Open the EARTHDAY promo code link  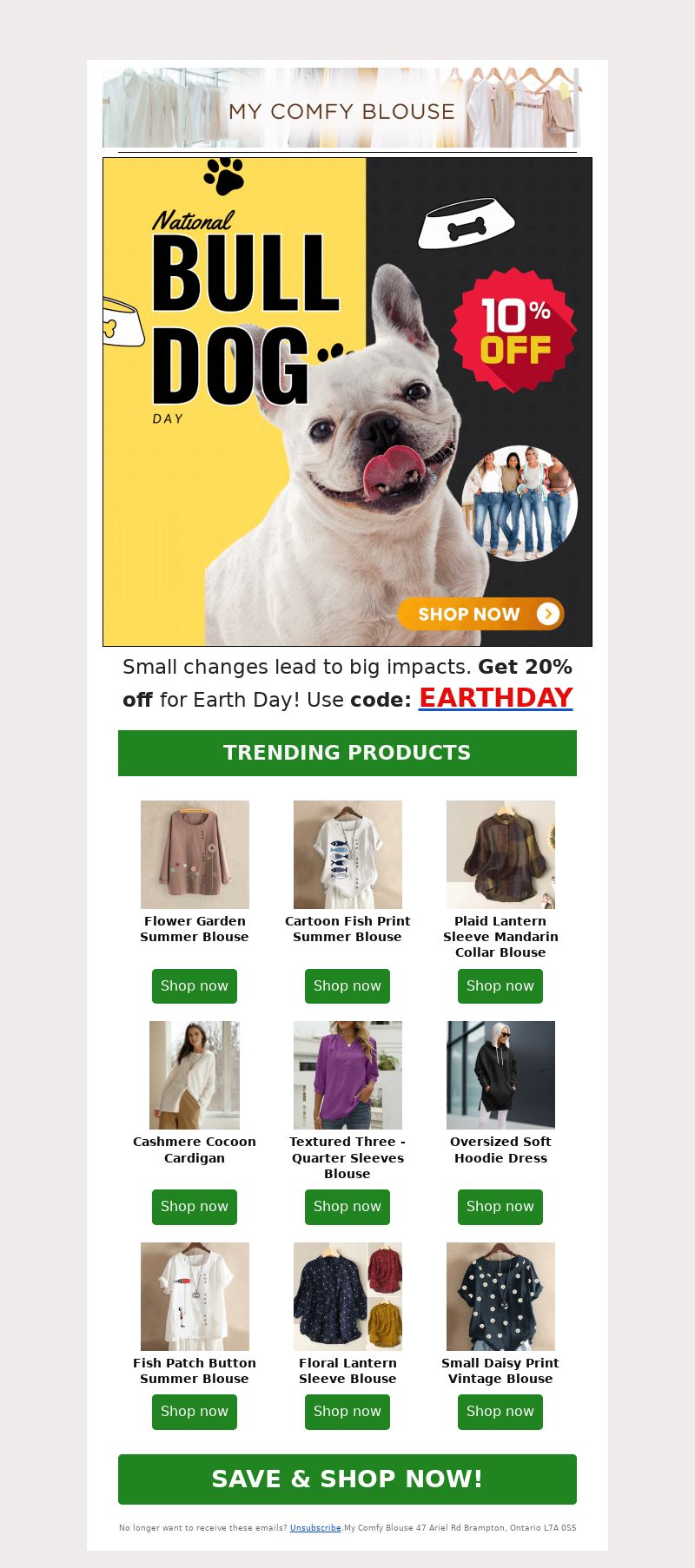point(495,697)
